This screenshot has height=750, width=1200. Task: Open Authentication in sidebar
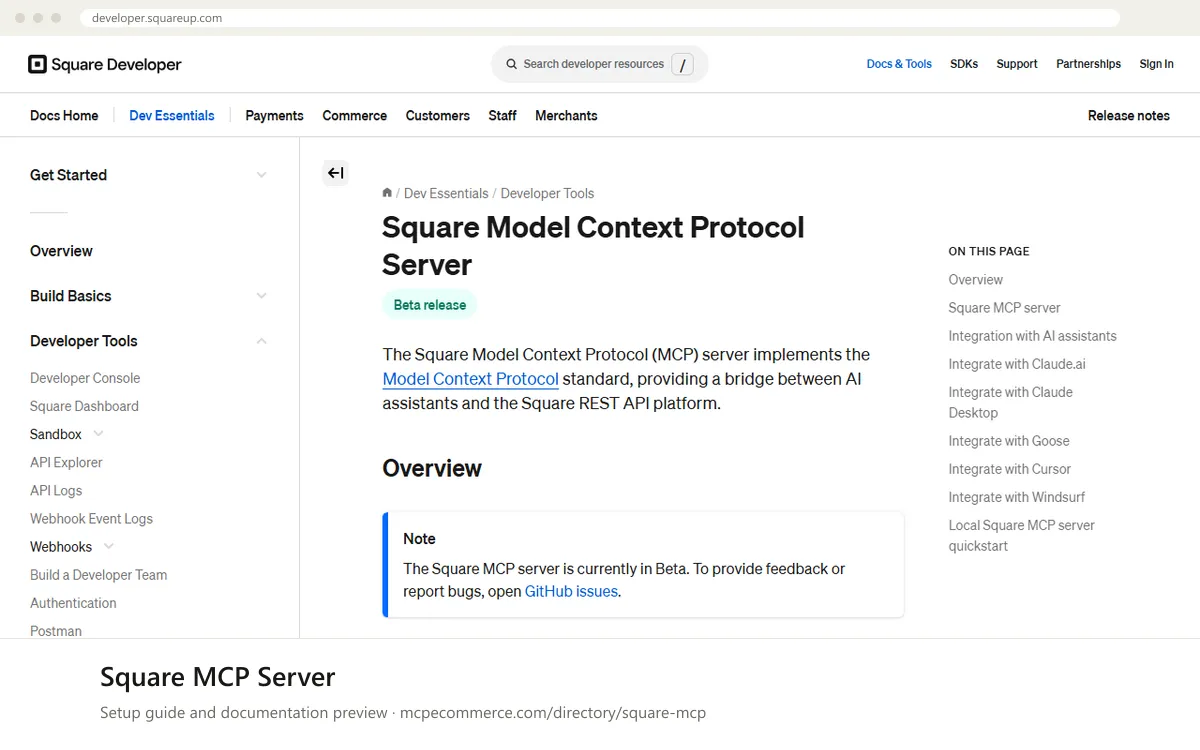pyautogui.click(x=73, y=602)
